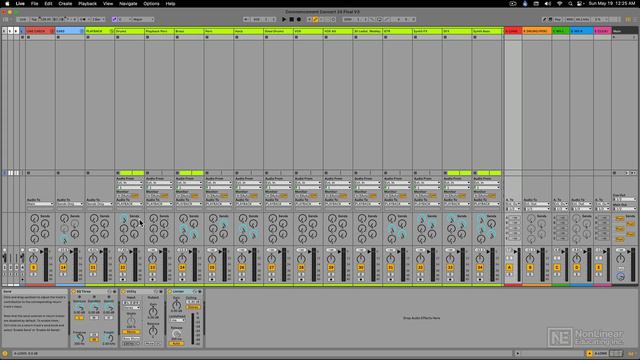Toggle the arrangement loop switch
Screen dimensions: 640x360
pos(379,19)
